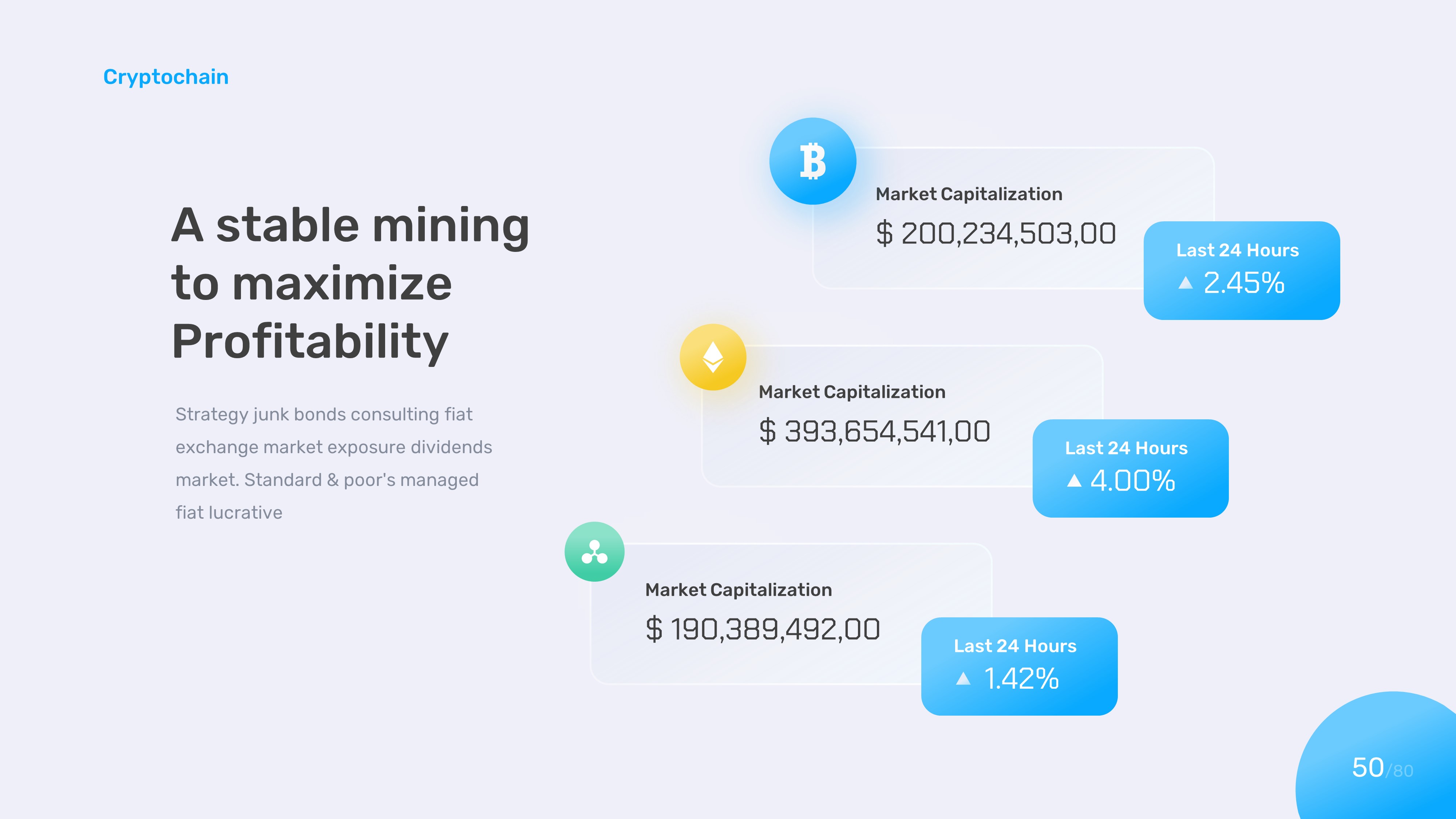Click the 4.00% change value
1456x819 pixels.
click(x=1132, y=480)
